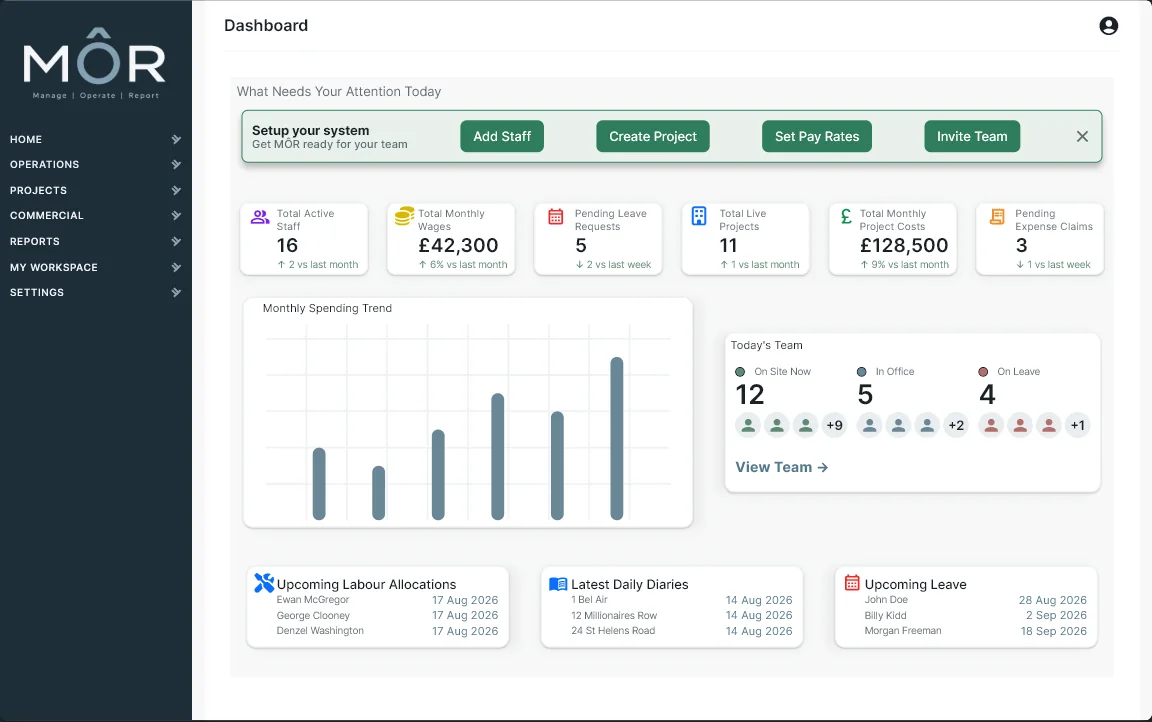Click the 12 On Site Now count

[749, 394]
